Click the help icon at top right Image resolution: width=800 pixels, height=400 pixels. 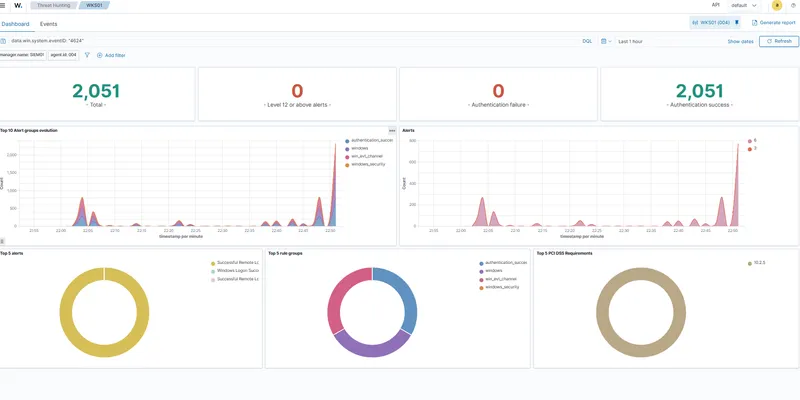click(793, 6)
